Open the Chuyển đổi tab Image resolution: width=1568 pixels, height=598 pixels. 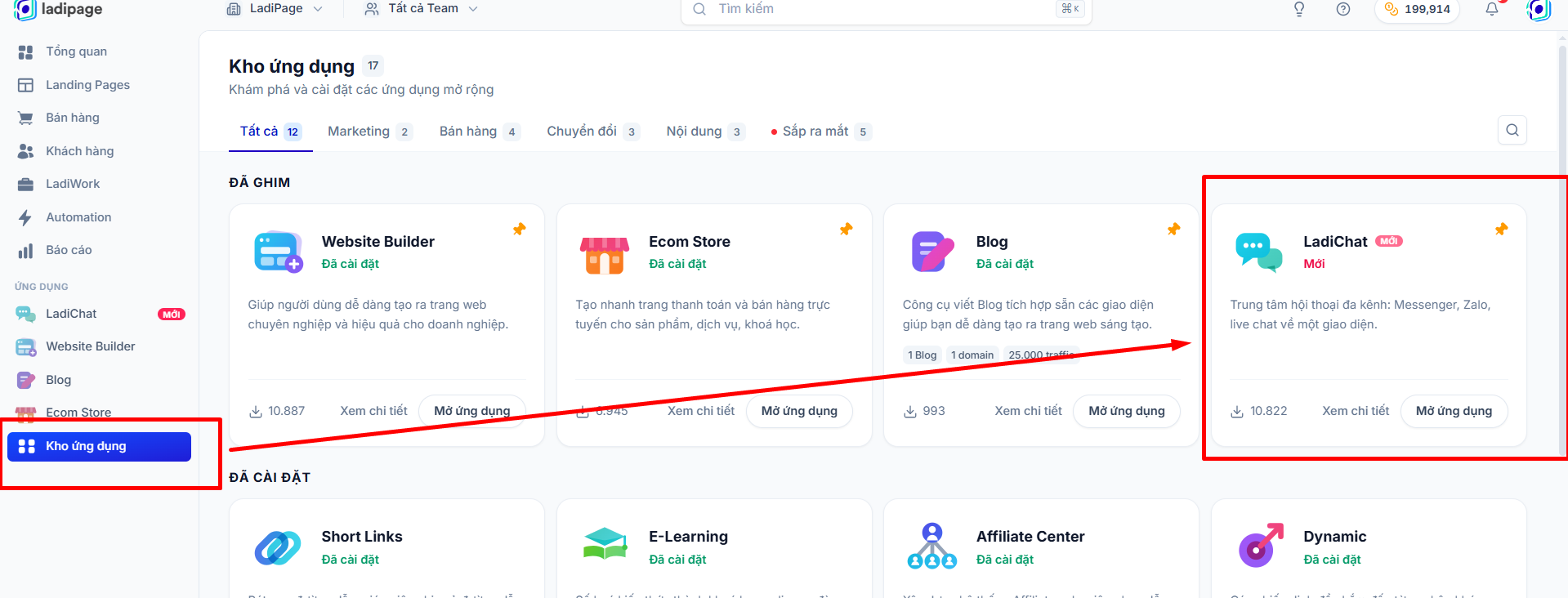[x=592, y=132]
